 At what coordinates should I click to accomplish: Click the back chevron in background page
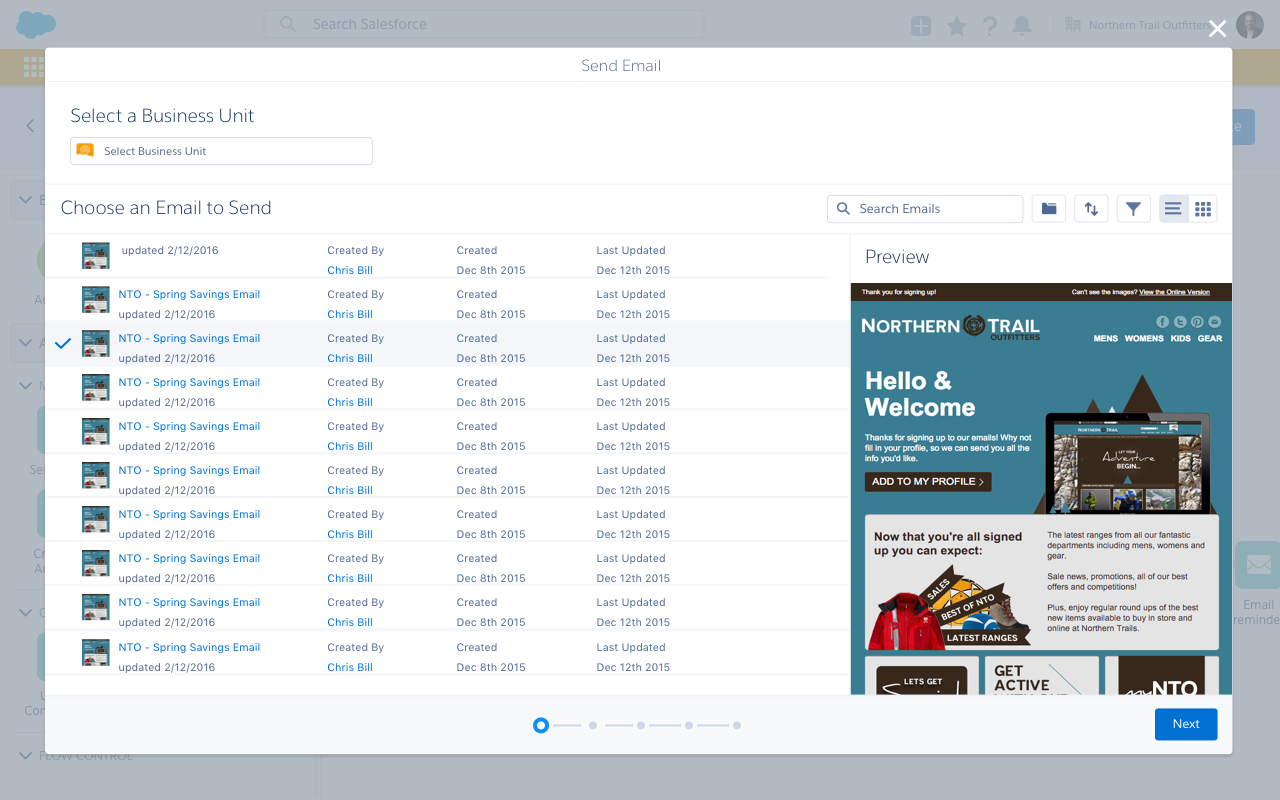[x=30, y=126]
